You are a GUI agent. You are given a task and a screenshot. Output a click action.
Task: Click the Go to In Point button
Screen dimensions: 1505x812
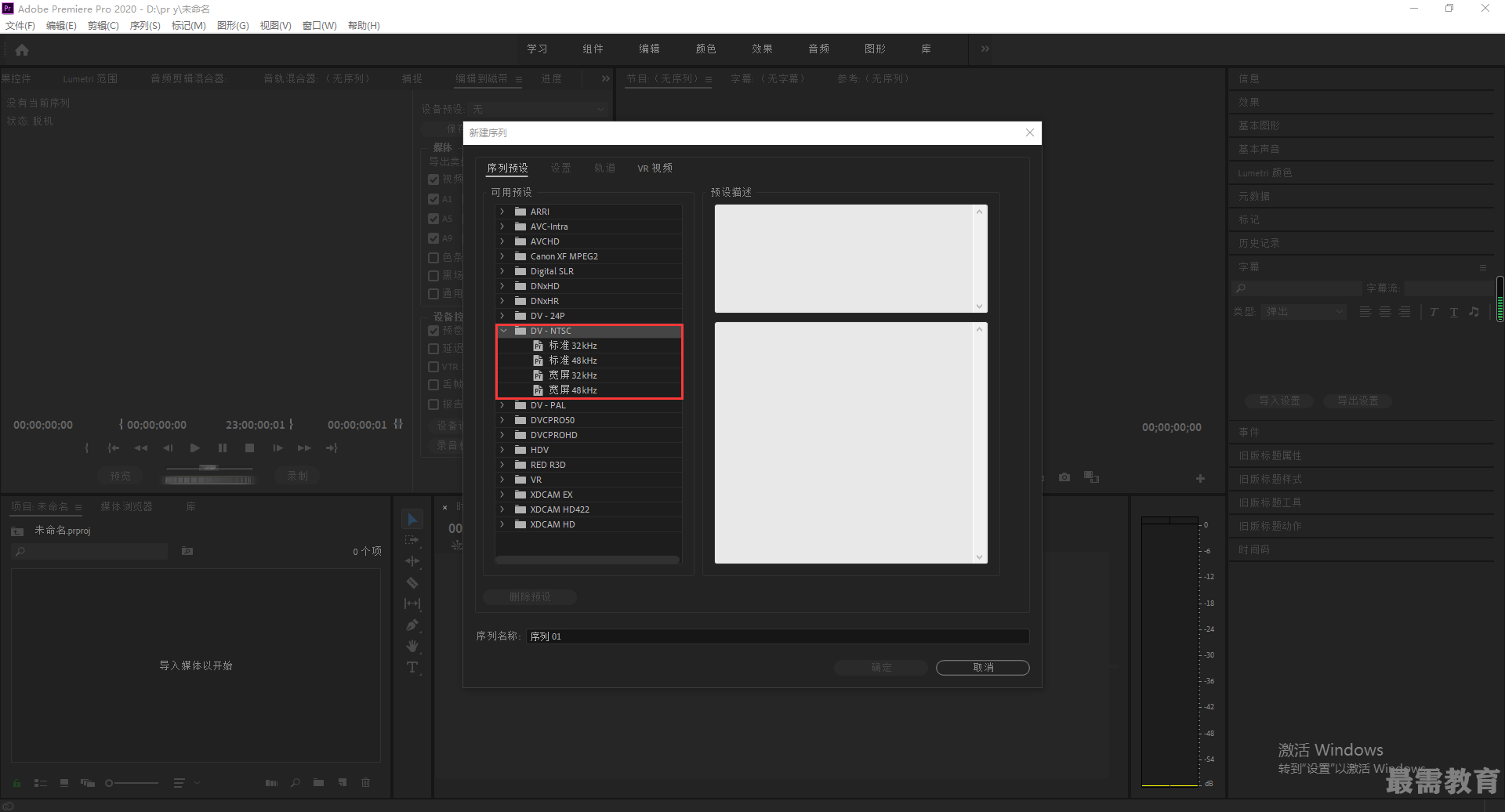coord(114,448)
